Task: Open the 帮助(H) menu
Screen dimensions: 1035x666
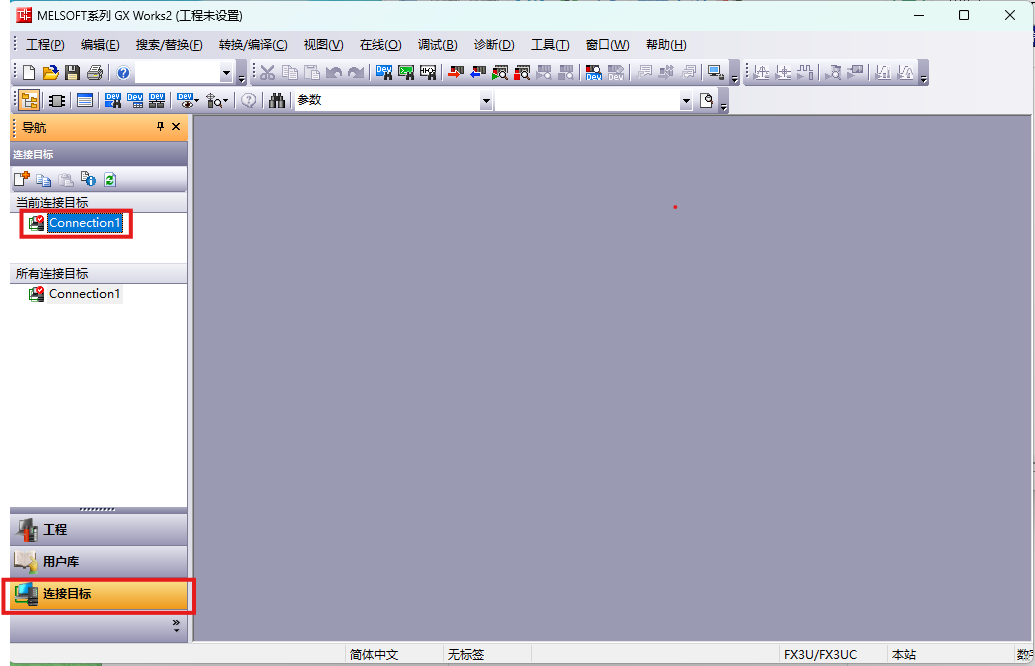Action: click(x=666, y=45)
